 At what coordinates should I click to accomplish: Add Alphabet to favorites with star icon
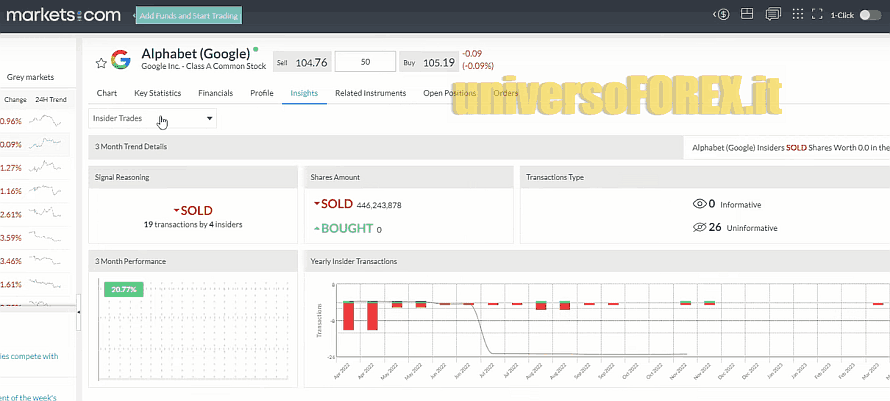tap(101, 62)
